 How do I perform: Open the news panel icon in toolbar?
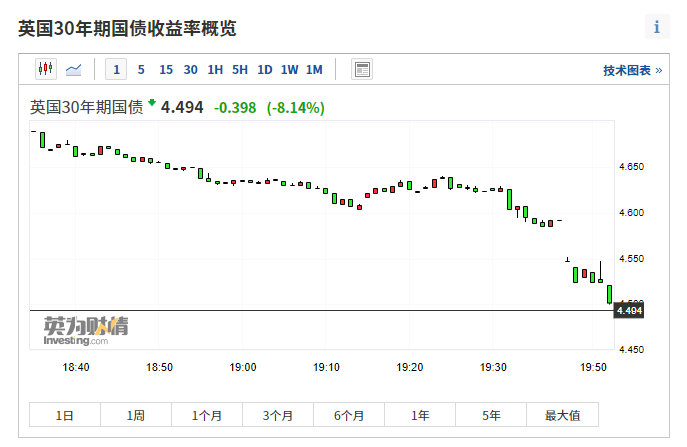[362, 69]
